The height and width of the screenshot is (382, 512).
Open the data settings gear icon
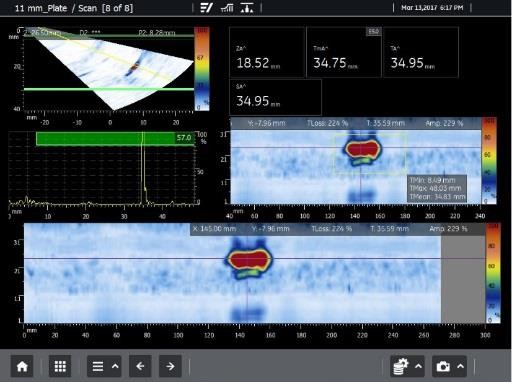point(400,366)
